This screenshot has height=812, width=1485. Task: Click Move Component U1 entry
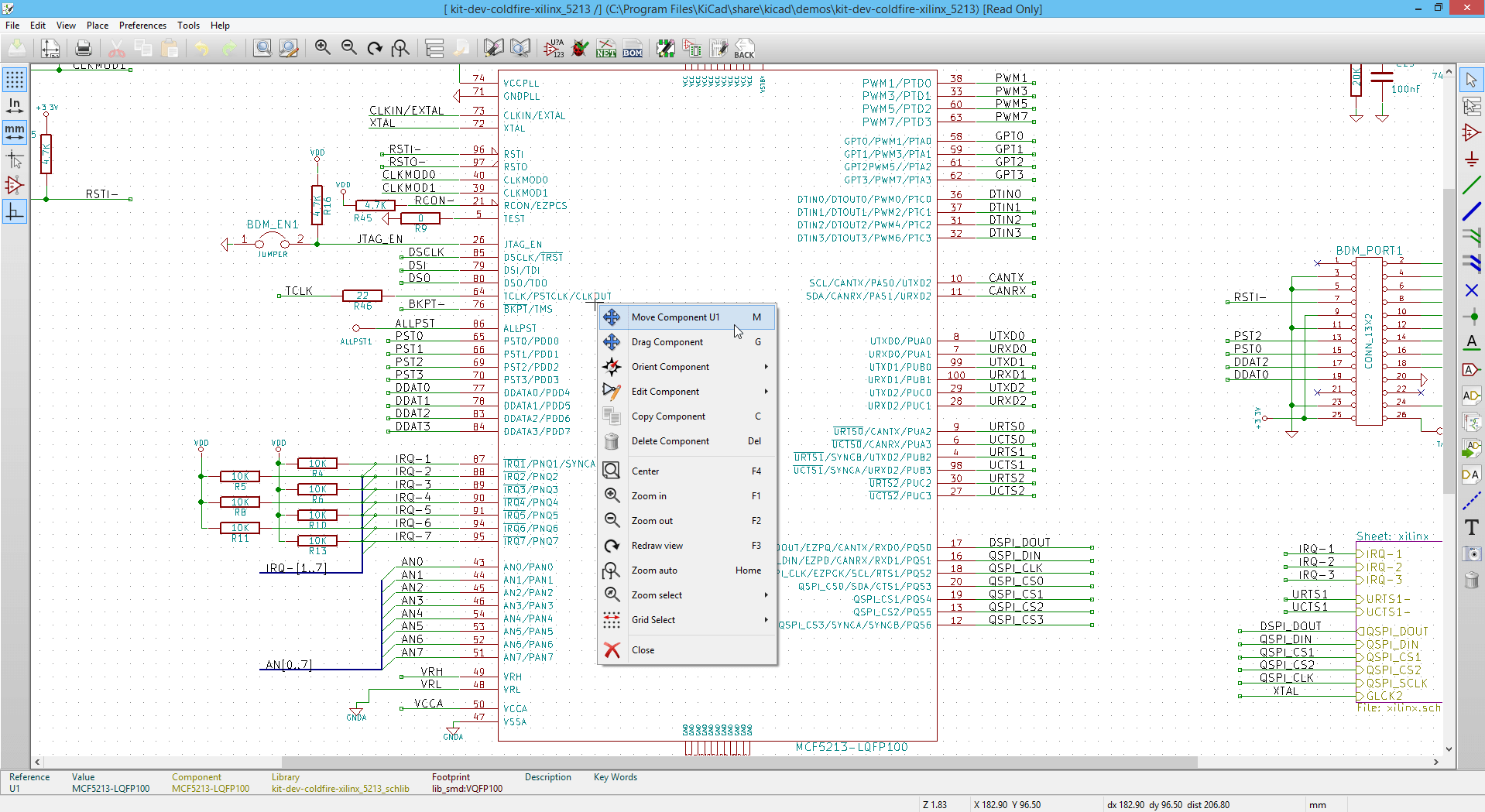[x=675, y=317]
